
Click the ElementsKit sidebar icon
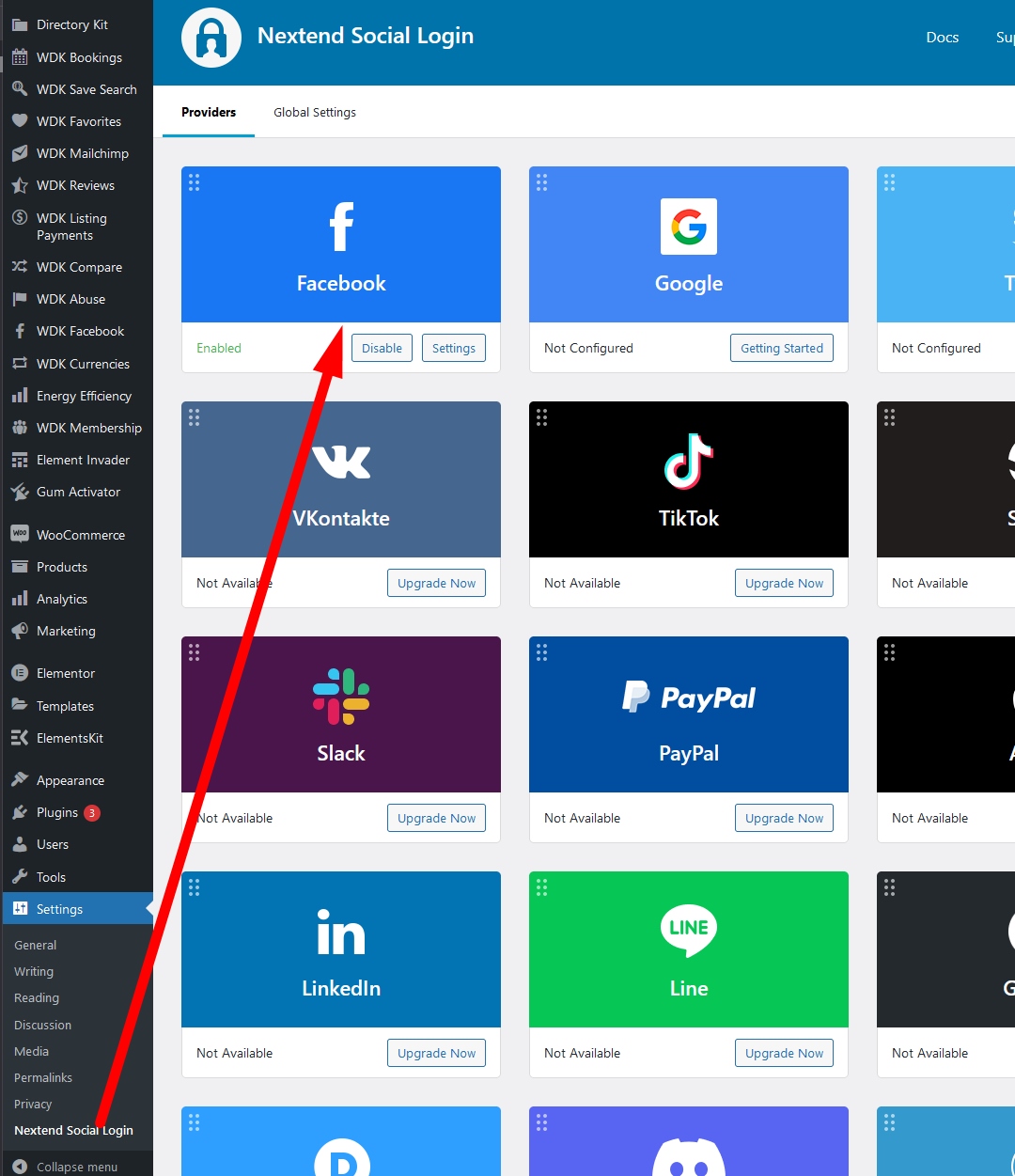pyautogui.click(x=20, y=738)
